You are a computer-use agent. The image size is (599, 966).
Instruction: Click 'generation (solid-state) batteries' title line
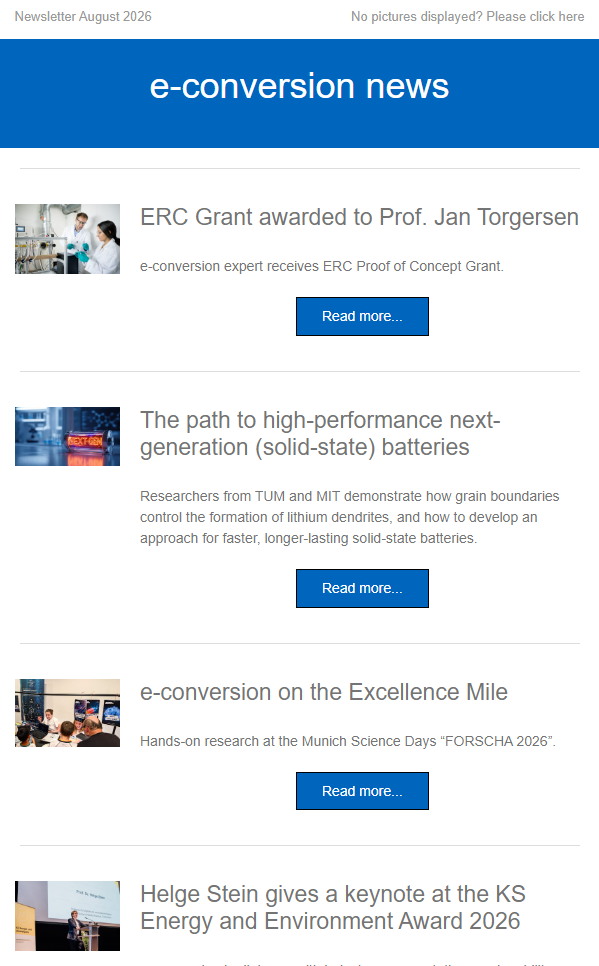coord(304,447)
